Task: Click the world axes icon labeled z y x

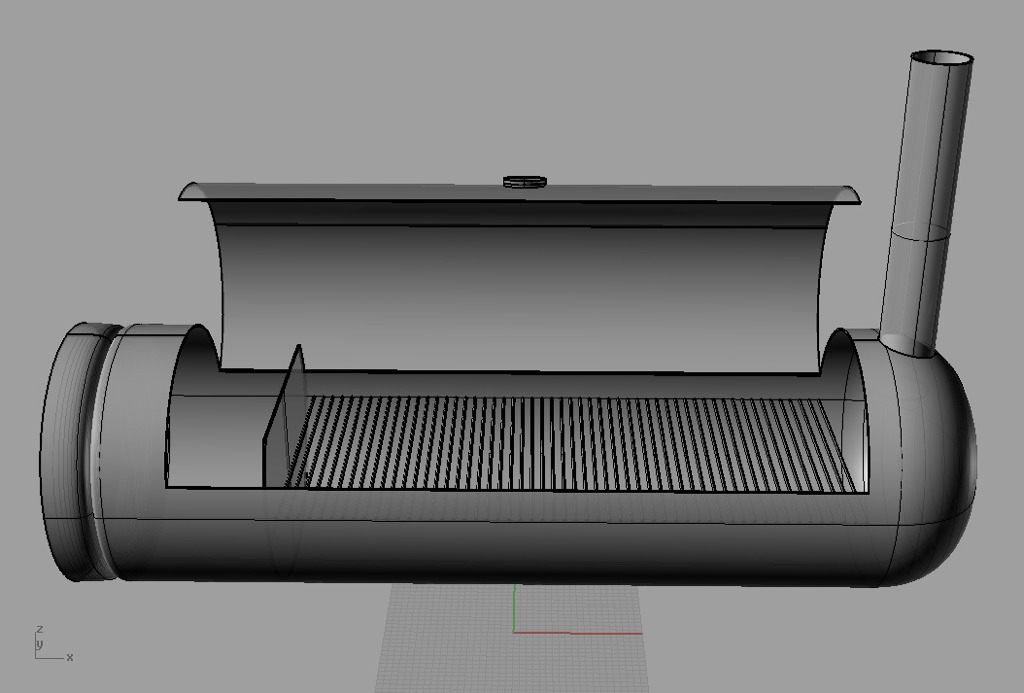Action: click(52, 643)
